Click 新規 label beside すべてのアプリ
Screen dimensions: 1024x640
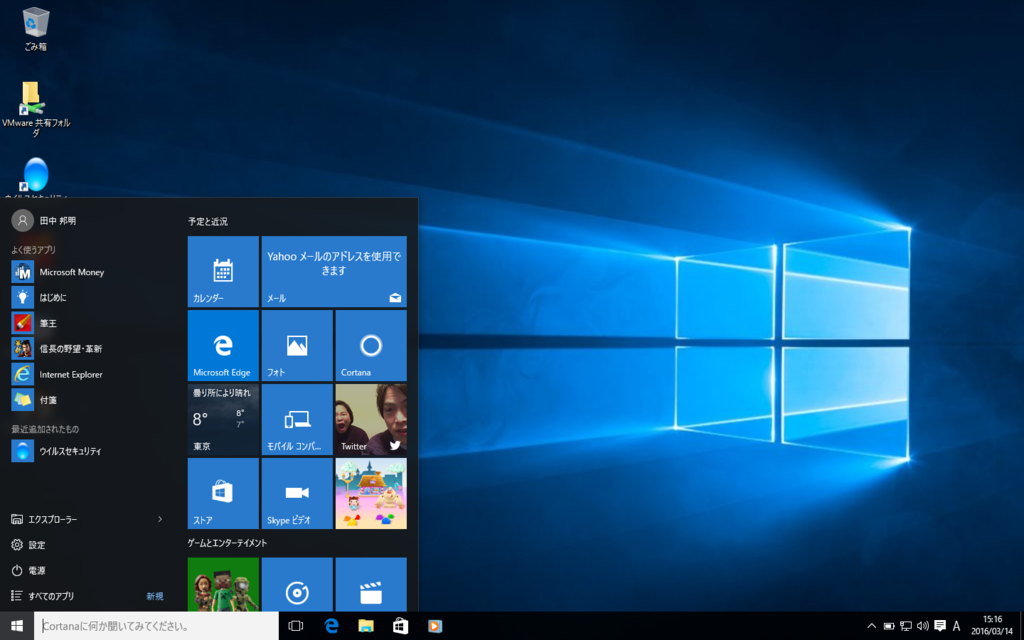155,596
